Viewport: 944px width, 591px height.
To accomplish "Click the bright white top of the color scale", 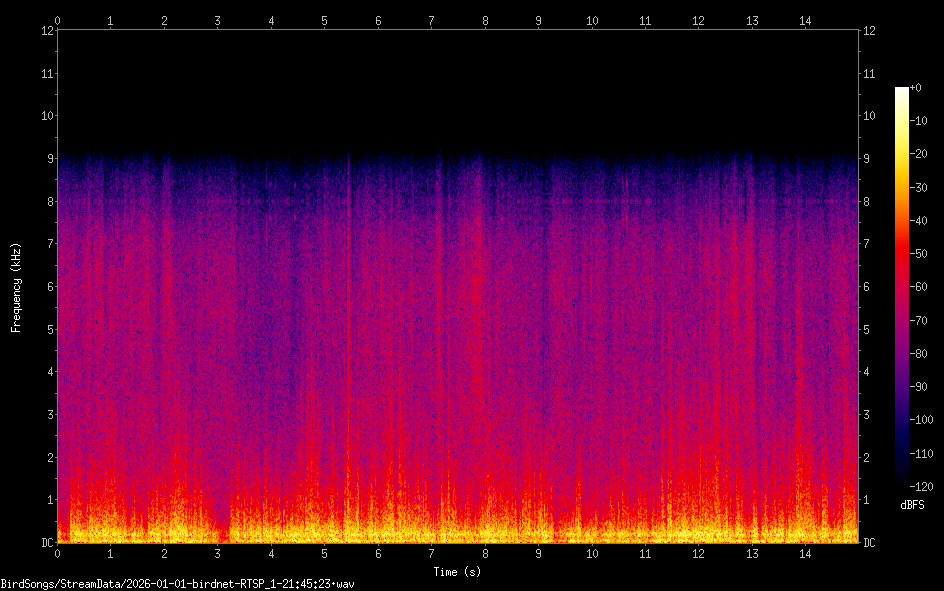I will (901, 92).
